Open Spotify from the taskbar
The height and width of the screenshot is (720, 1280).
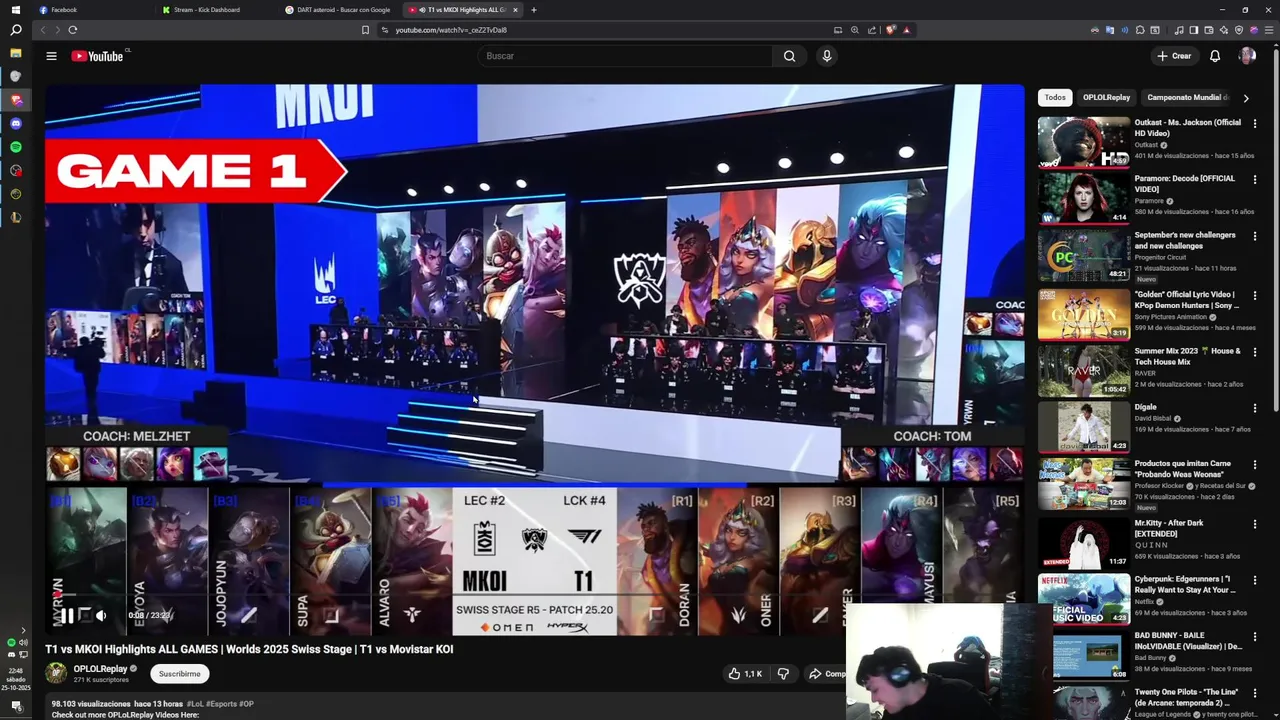[15, 147]
